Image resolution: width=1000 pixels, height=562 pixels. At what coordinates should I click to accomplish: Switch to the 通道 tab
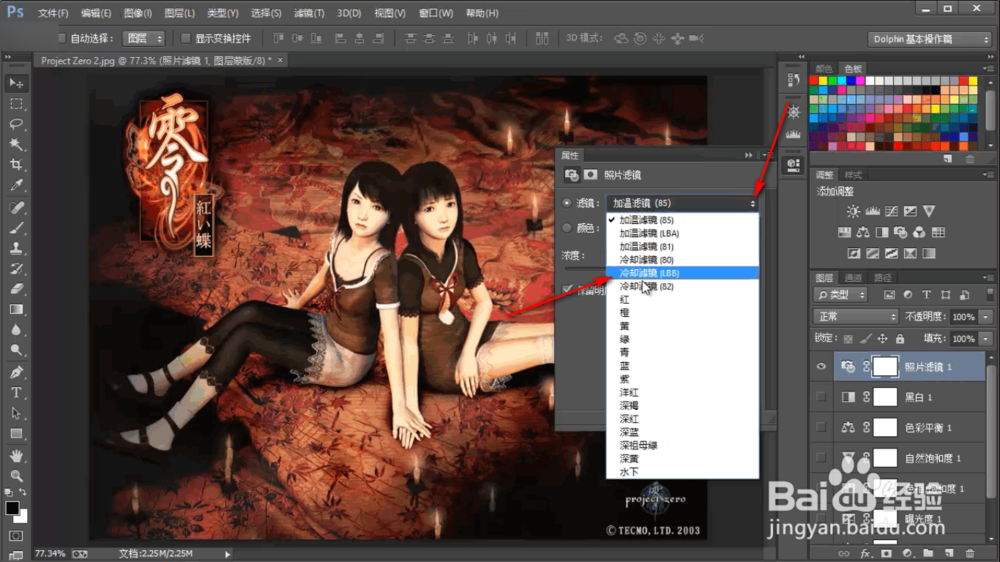point(853,277)
